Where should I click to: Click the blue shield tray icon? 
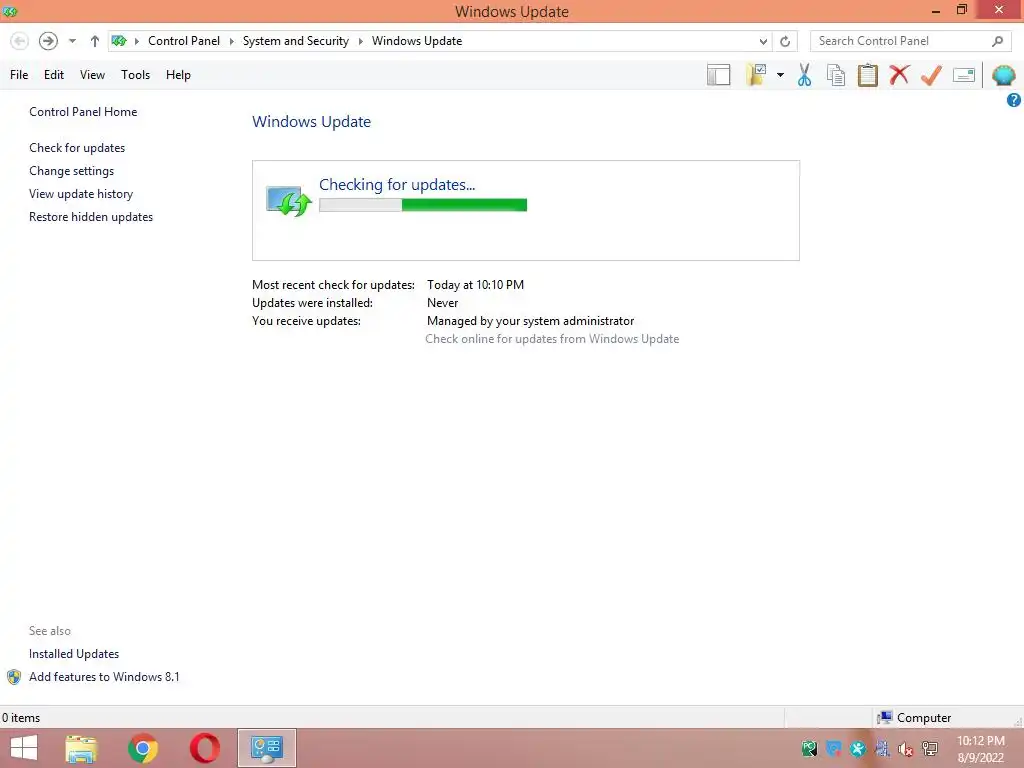point(833,748)
